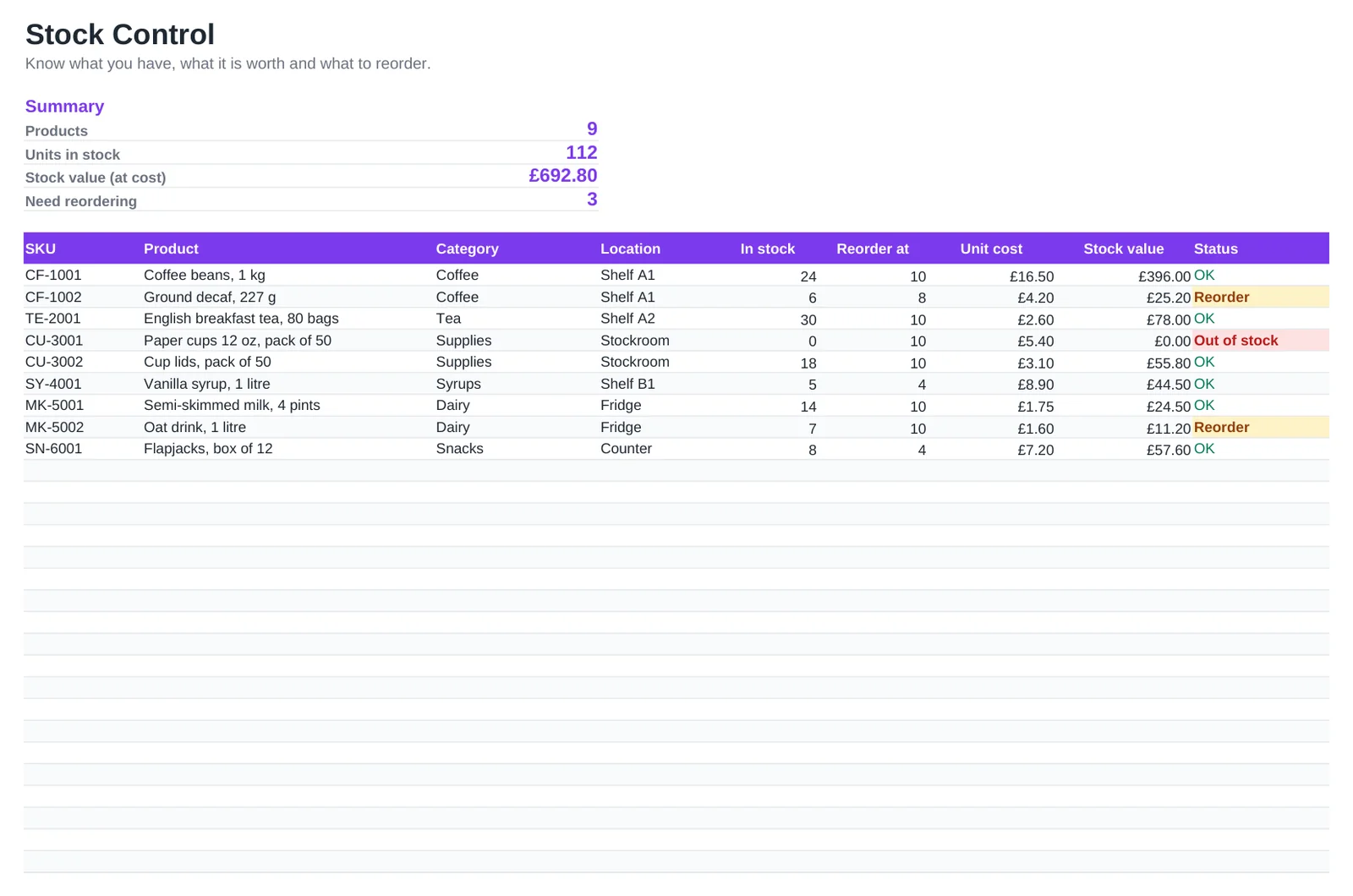The height and width of the screenshot is (896, 1353).
Task: Select the Shelf A2 location cell
Action: pyautogui.click(x=627, y=318)
